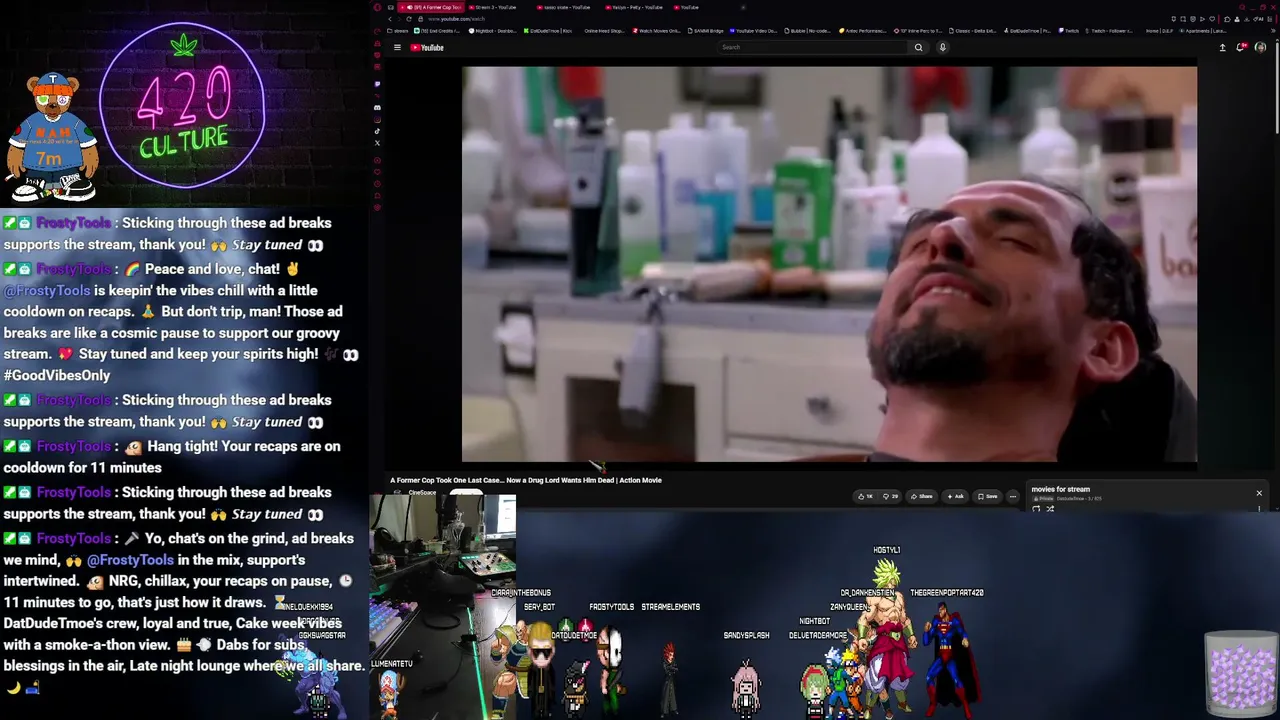Close the movies for stream playlist panel
This screenshot has height=720, width=1280.
coord(1259,493)
